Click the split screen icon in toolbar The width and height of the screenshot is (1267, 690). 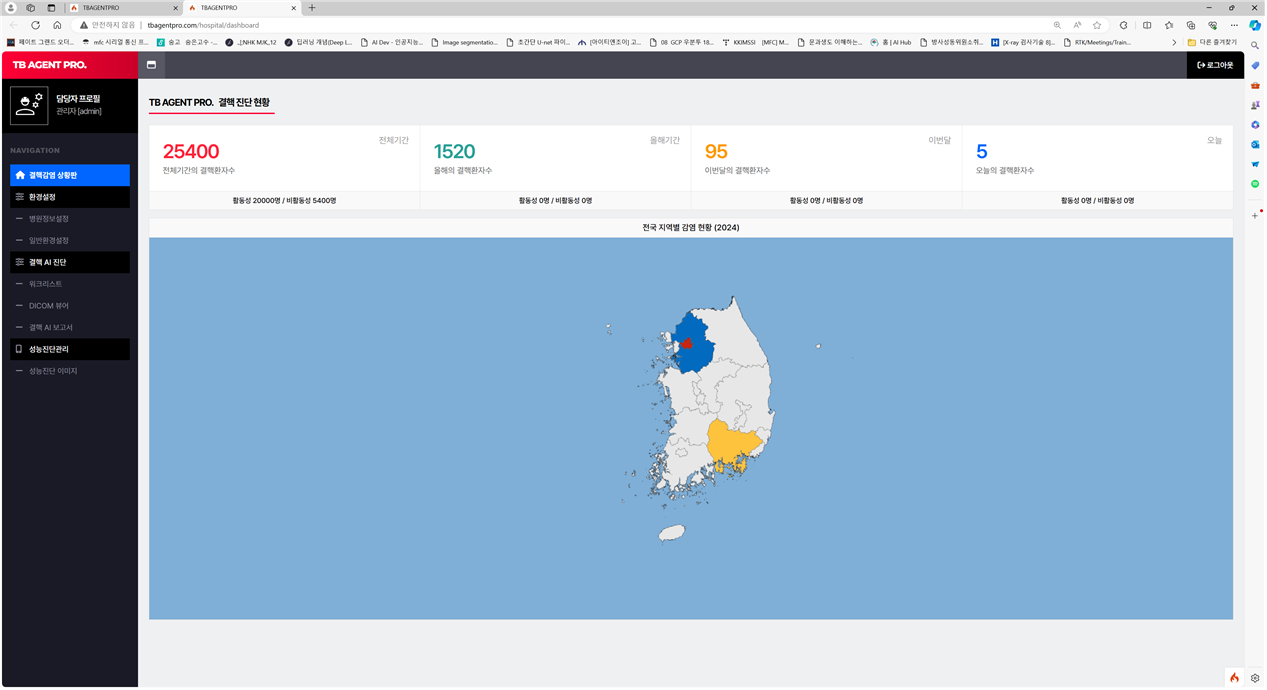click(x=1147, y=25)
